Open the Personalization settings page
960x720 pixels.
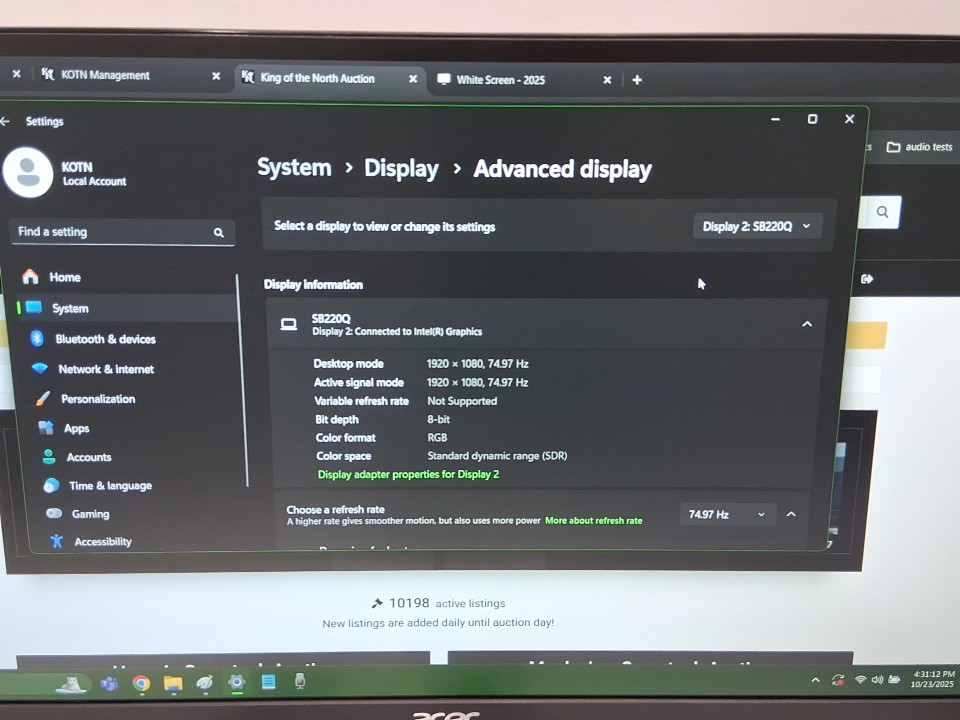pyautogui.click(x=97, y=399)
